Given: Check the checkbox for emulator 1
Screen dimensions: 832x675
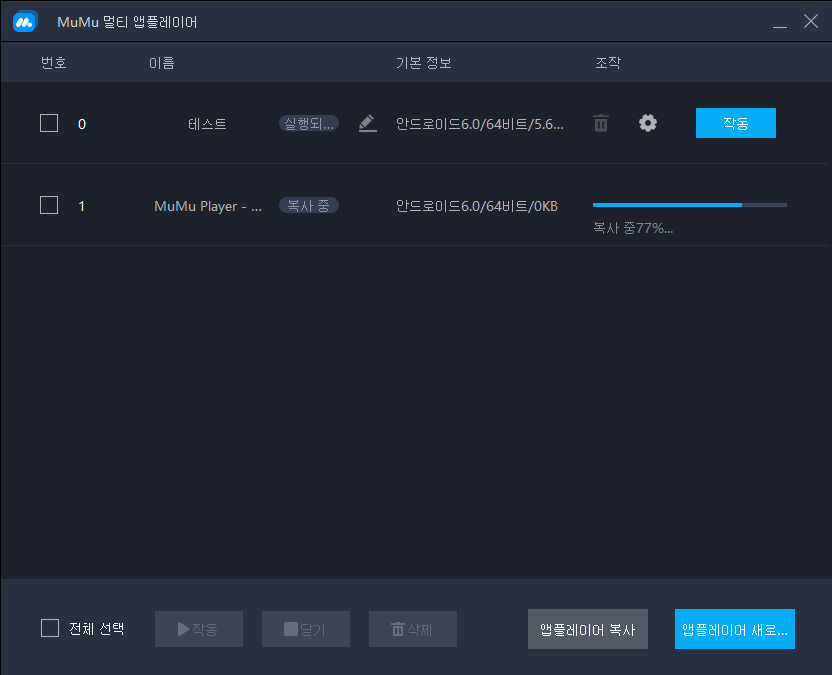Looking at the screenshot, I should tap(49, 205).
